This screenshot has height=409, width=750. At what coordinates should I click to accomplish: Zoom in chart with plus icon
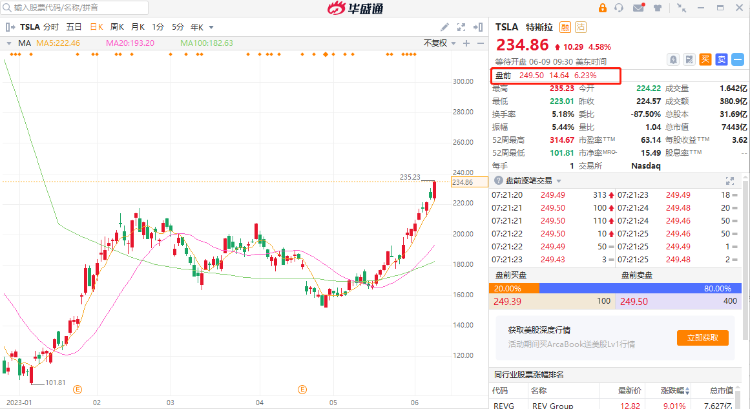point(466,44)
